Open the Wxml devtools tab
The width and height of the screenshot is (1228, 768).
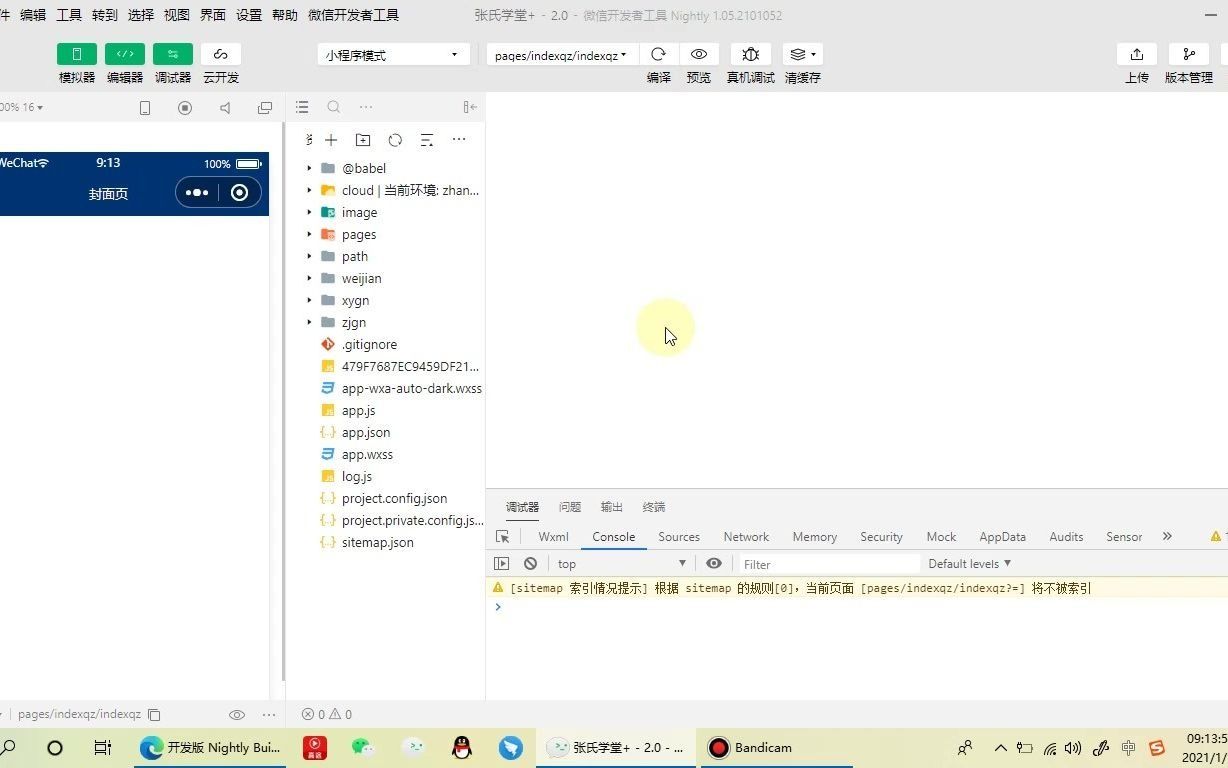pos(553,537)
